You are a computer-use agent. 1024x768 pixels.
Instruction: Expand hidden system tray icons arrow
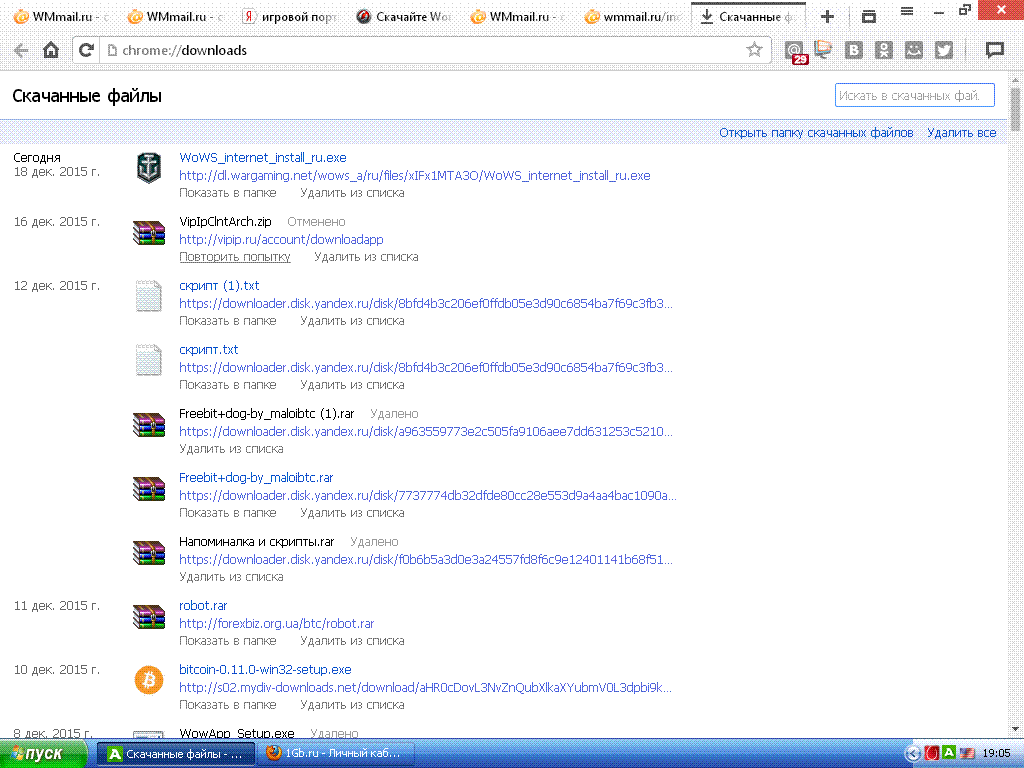913,754
